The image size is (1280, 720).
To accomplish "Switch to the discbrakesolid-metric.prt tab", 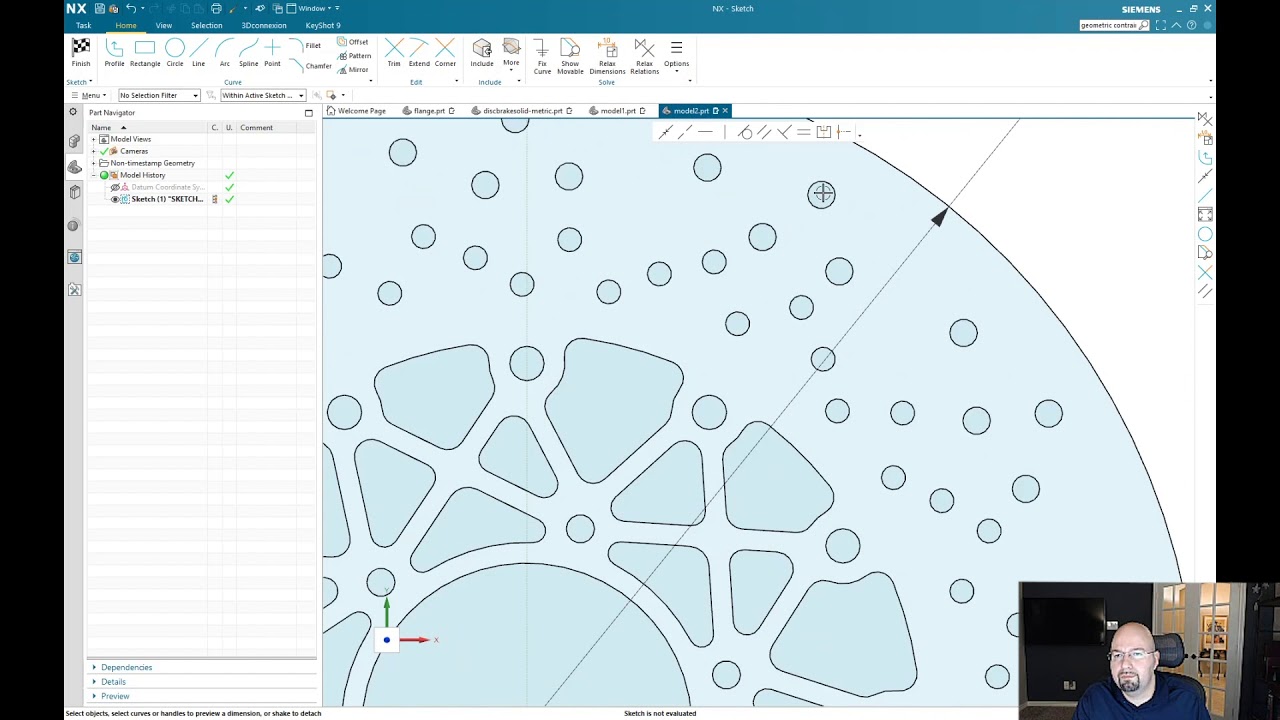I will point(521,111).
